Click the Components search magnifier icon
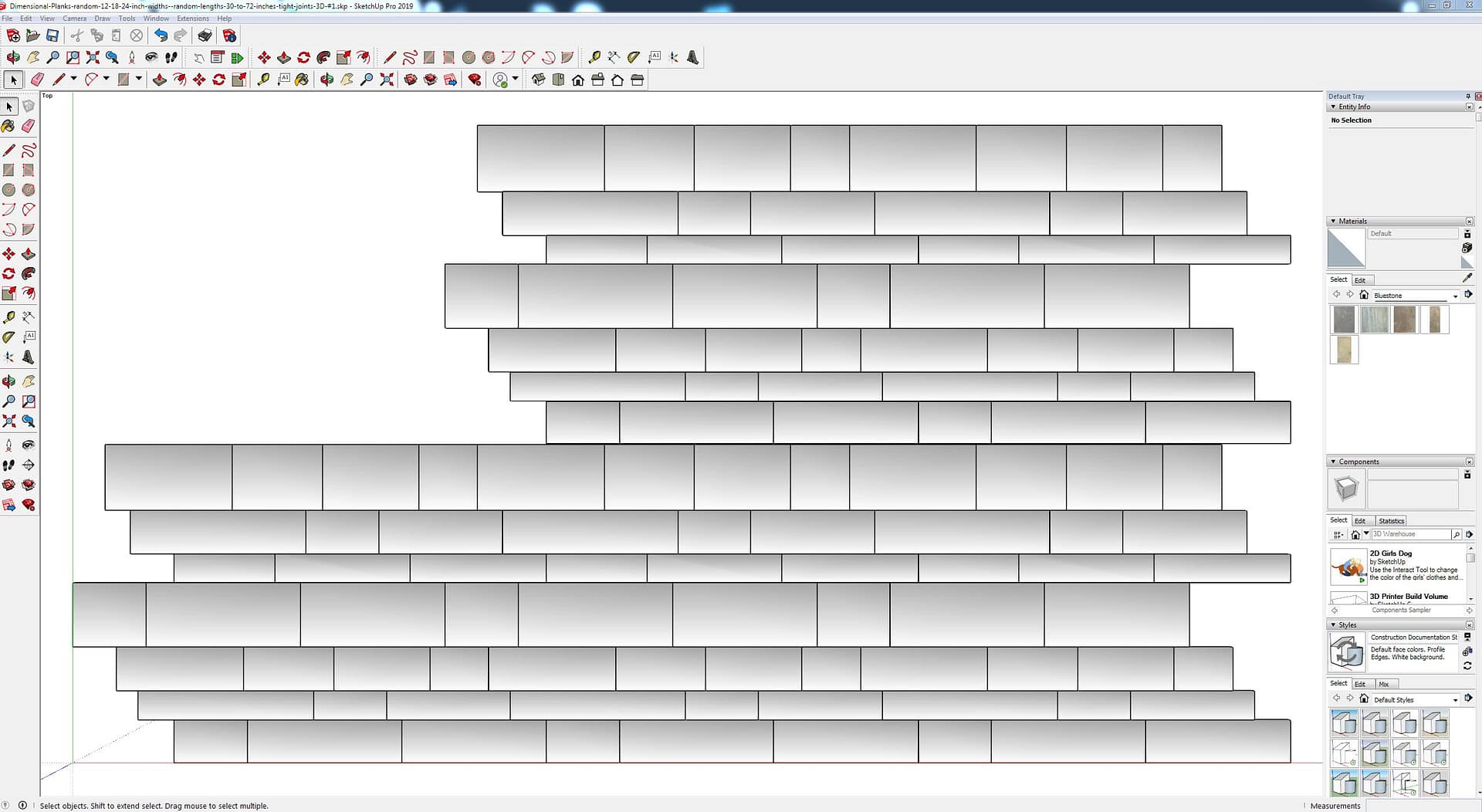 coord(1456,534)
